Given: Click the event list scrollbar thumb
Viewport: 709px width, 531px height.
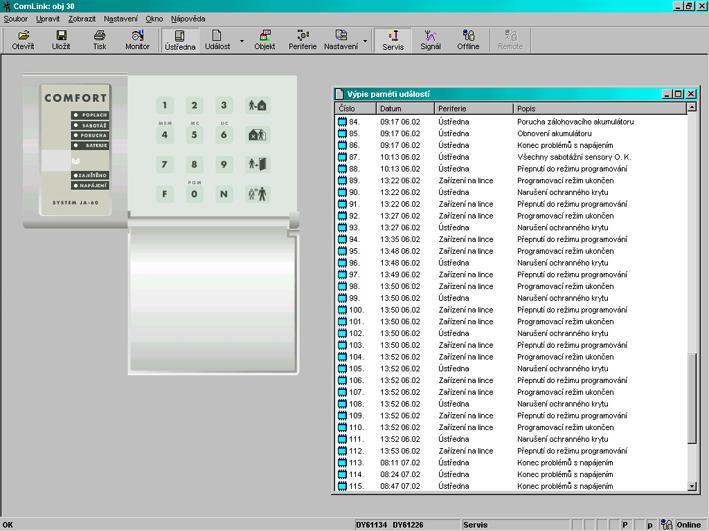Looking at the screenshot, I should pyautogui.click(x=691, y=398).
